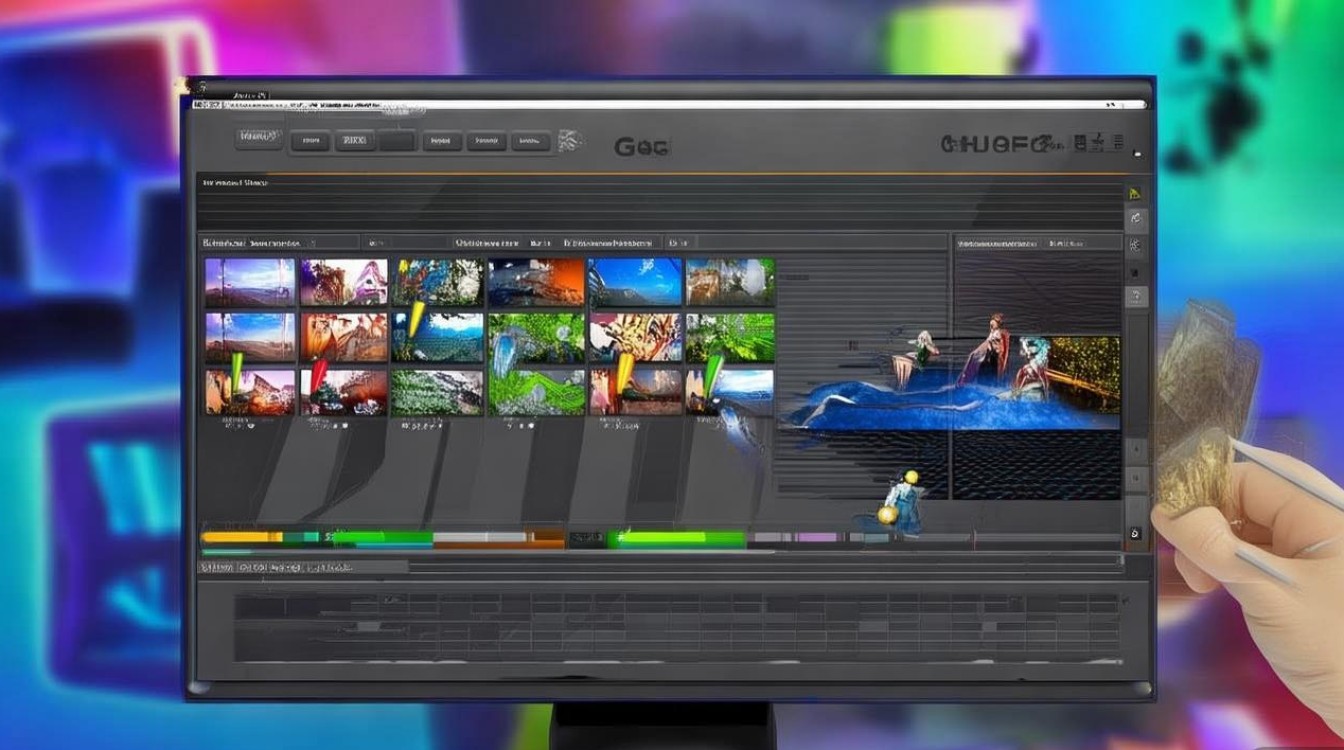Click the question mark icon in right sidebar
Screen dimensions: 1344x750
(x=1136, y=297)
